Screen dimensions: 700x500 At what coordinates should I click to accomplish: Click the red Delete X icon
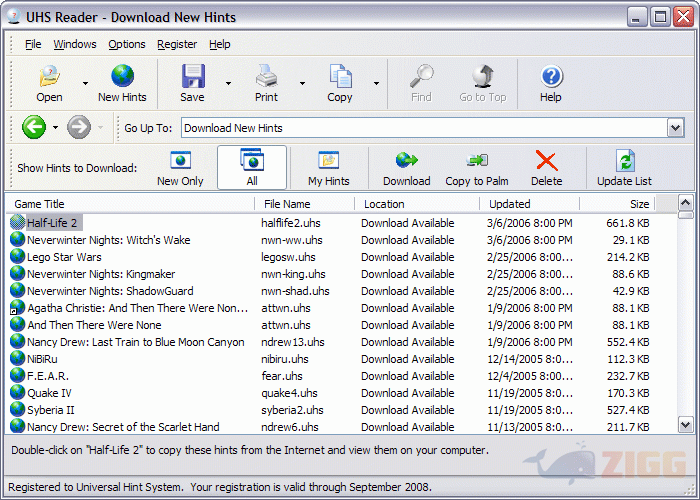click(x=547, y=161)
